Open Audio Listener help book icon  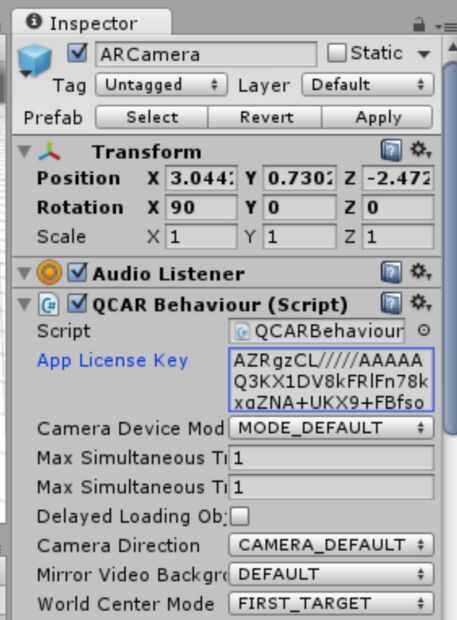point(391,272)
